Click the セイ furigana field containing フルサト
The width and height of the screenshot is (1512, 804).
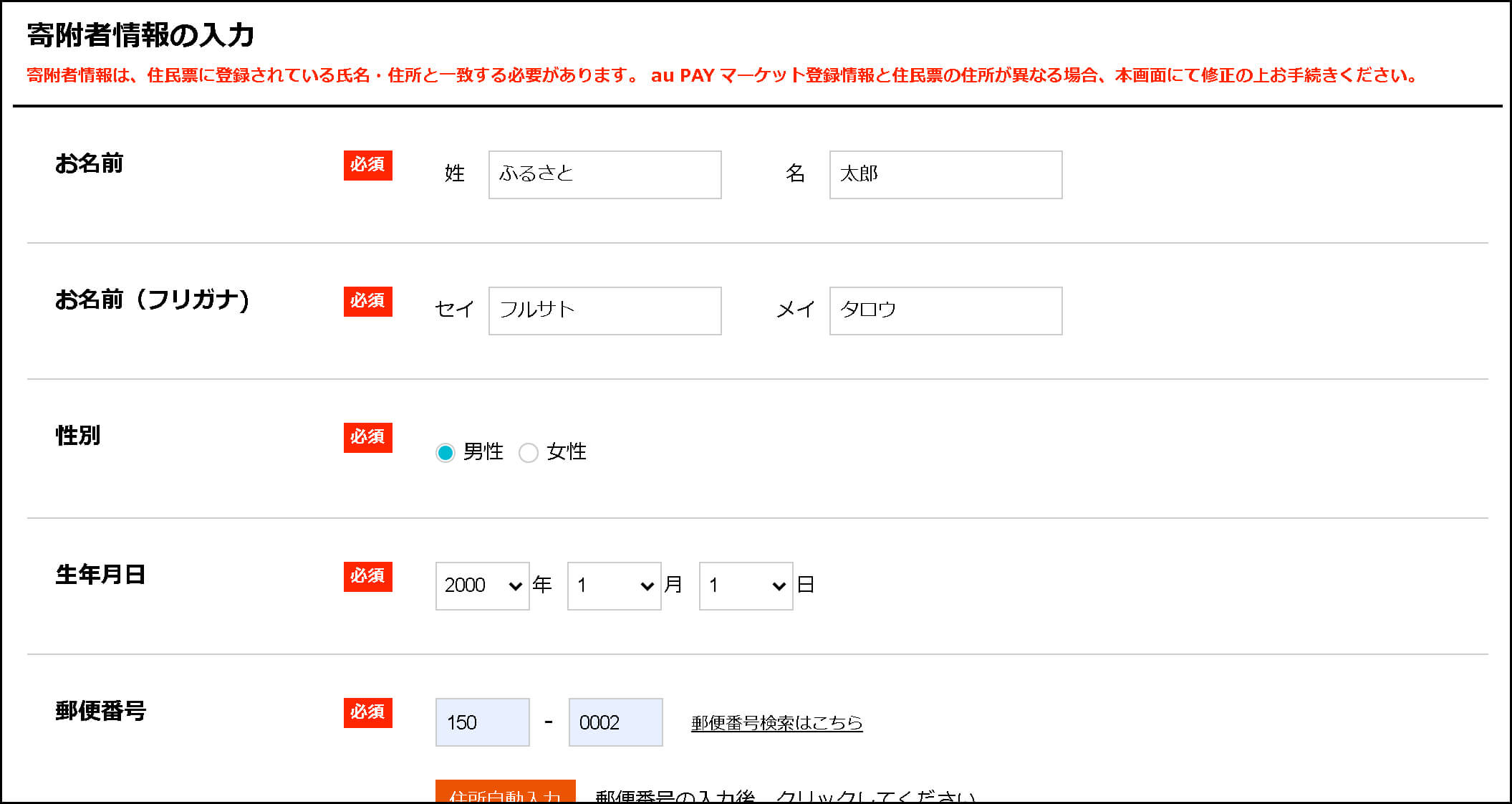coord(605,311)
